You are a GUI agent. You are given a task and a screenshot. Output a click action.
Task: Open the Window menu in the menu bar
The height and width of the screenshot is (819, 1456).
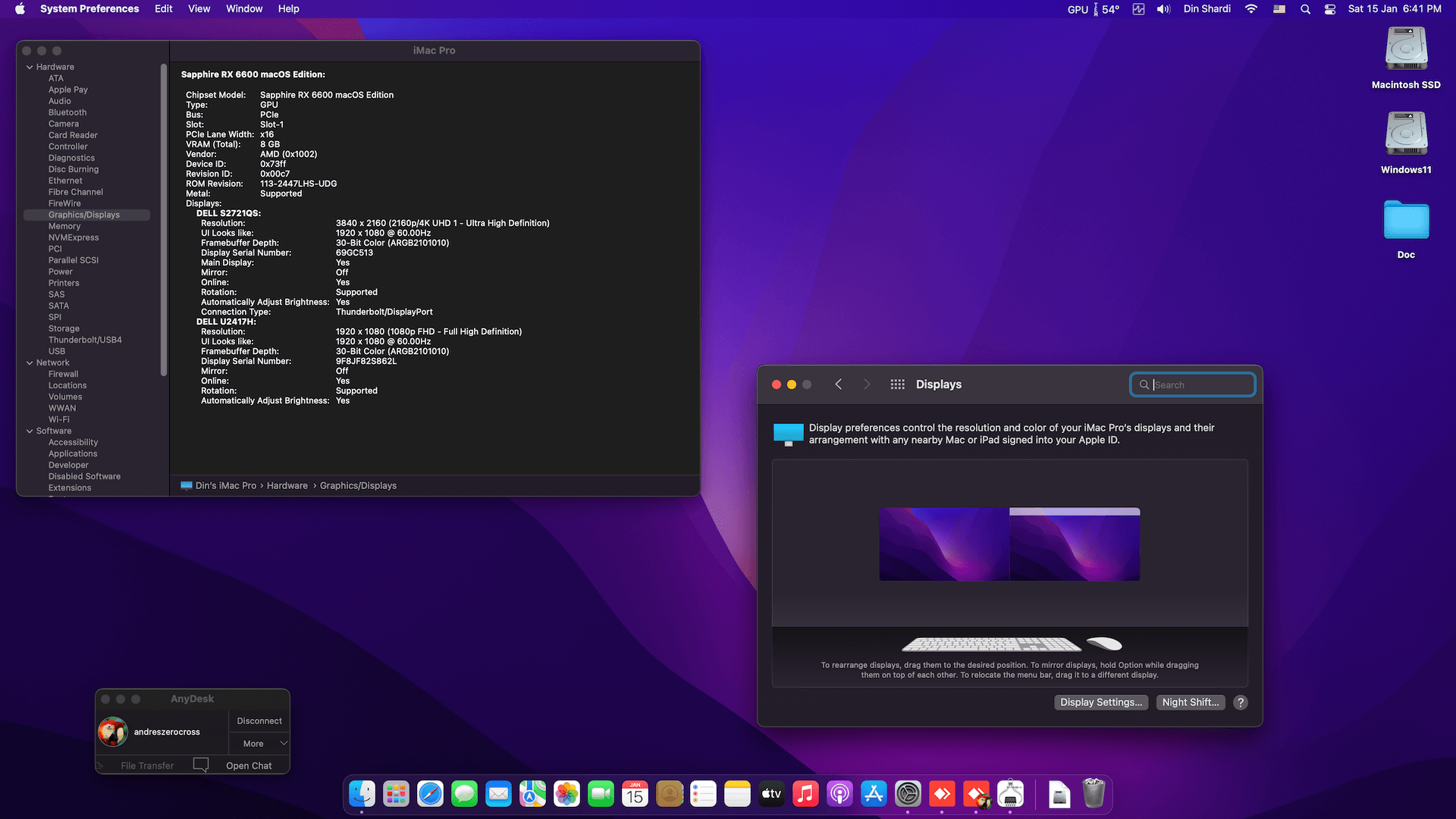point(243,9)
